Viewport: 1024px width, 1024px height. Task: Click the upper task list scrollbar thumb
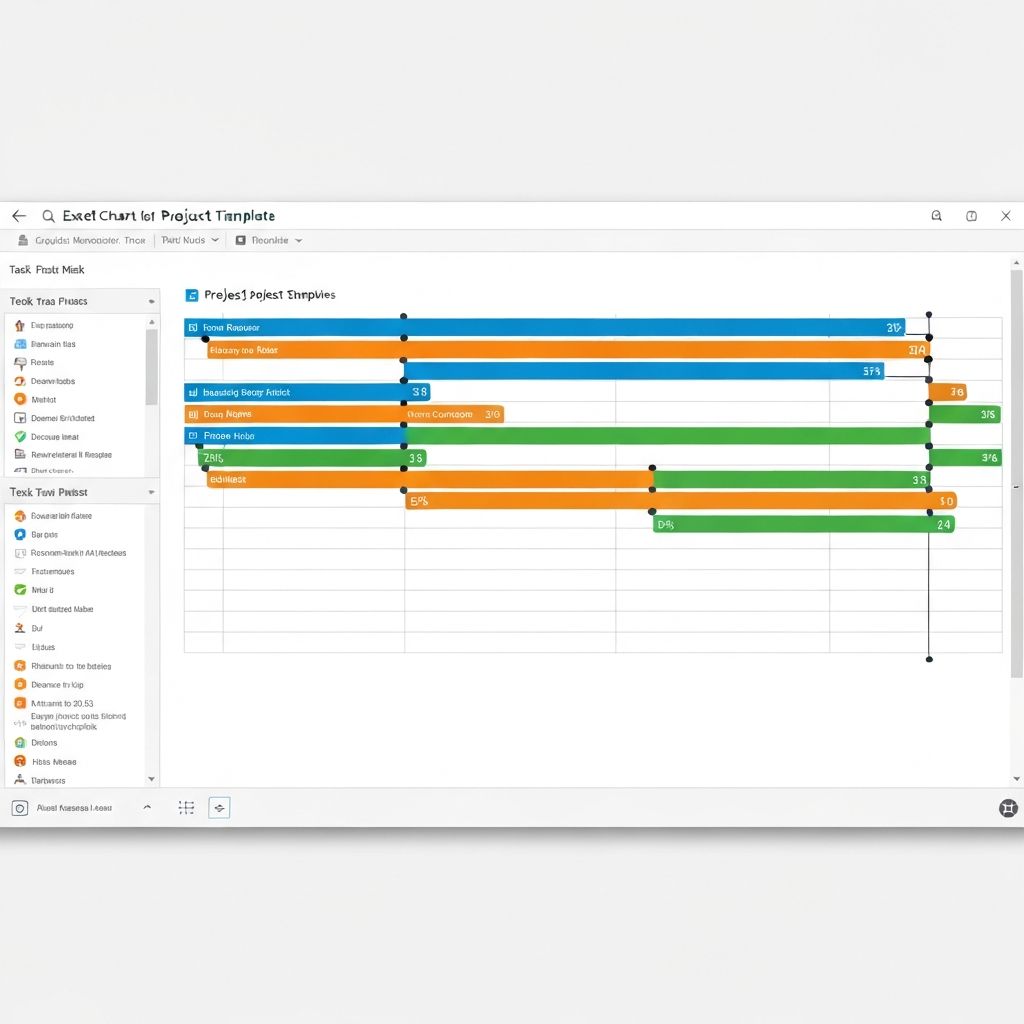[152, 367]
